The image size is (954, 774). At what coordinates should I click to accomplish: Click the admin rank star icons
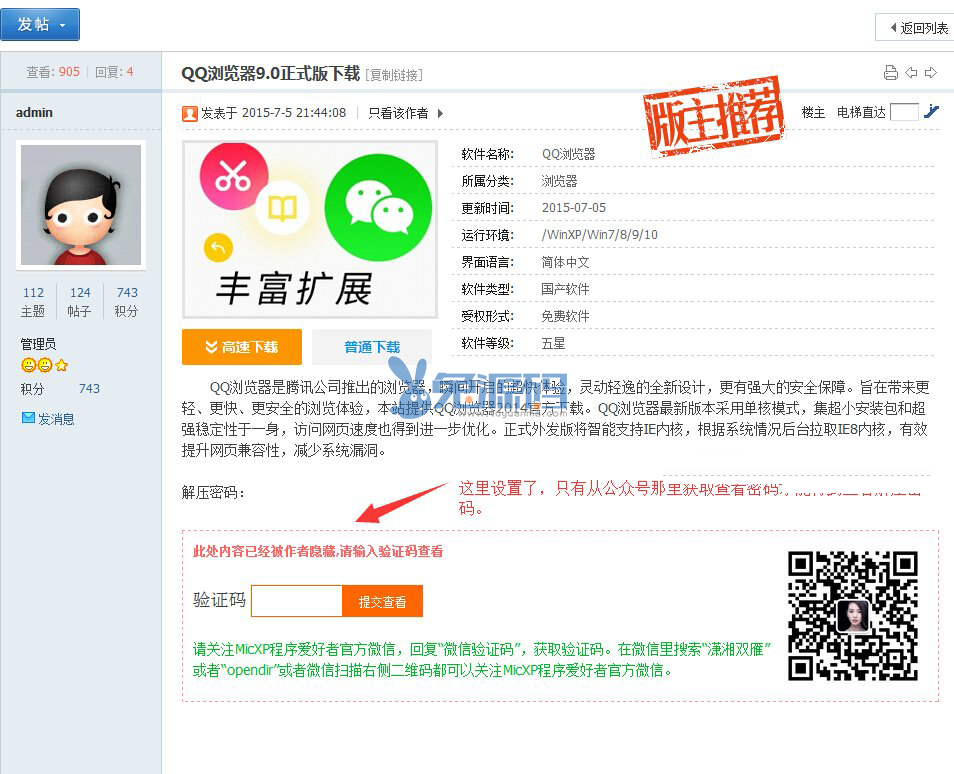44,365
